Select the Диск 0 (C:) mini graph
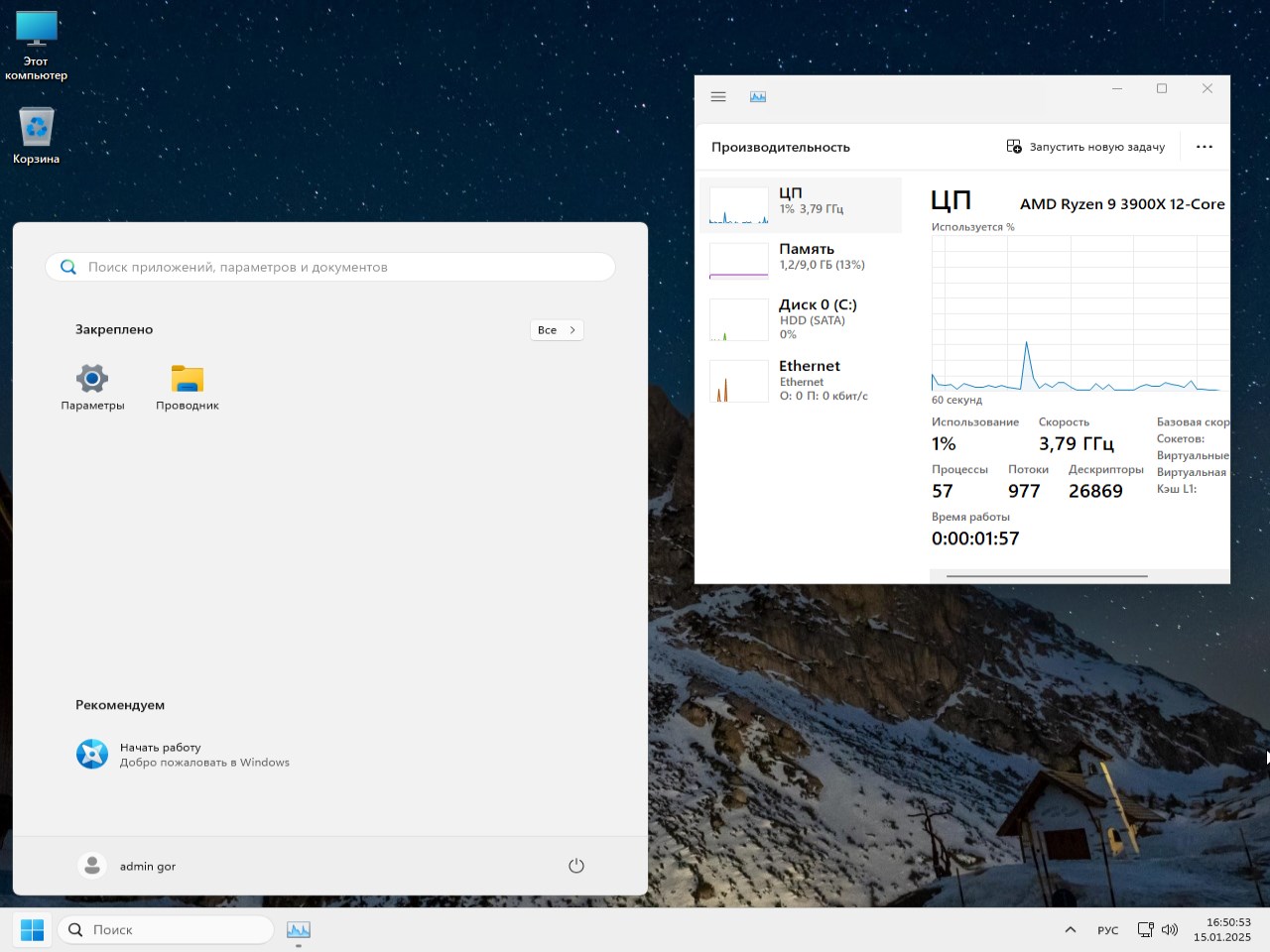The image size is (1270, 952). click(x=739, y=319)
